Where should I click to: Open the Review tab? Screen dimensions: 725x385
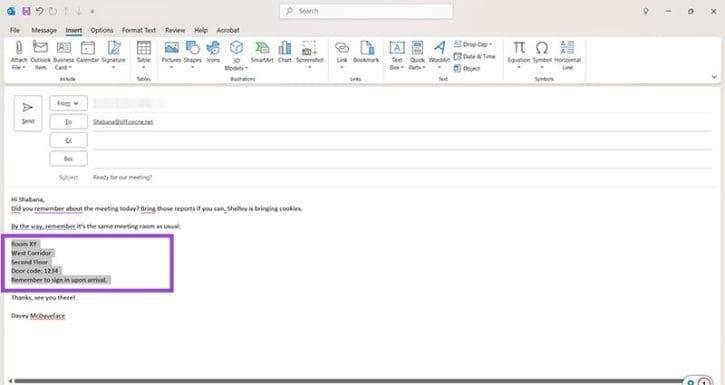[175, 30]
